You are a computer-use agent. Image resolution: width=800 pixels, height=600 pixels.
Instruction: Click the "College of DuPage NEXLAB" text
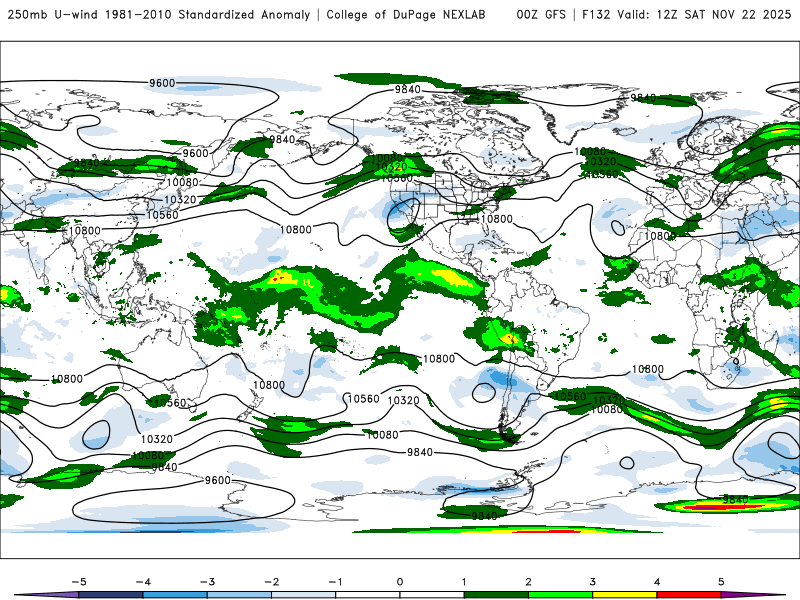coord(406,15)
